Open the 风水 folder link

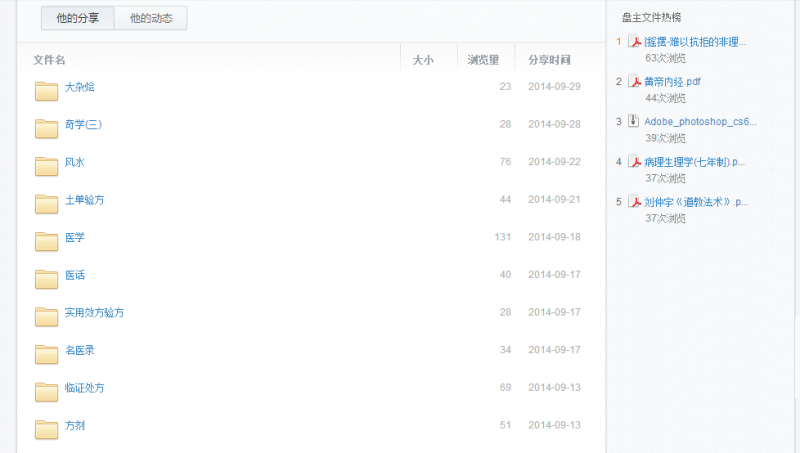pyautogui.click(x=74, y=162)
